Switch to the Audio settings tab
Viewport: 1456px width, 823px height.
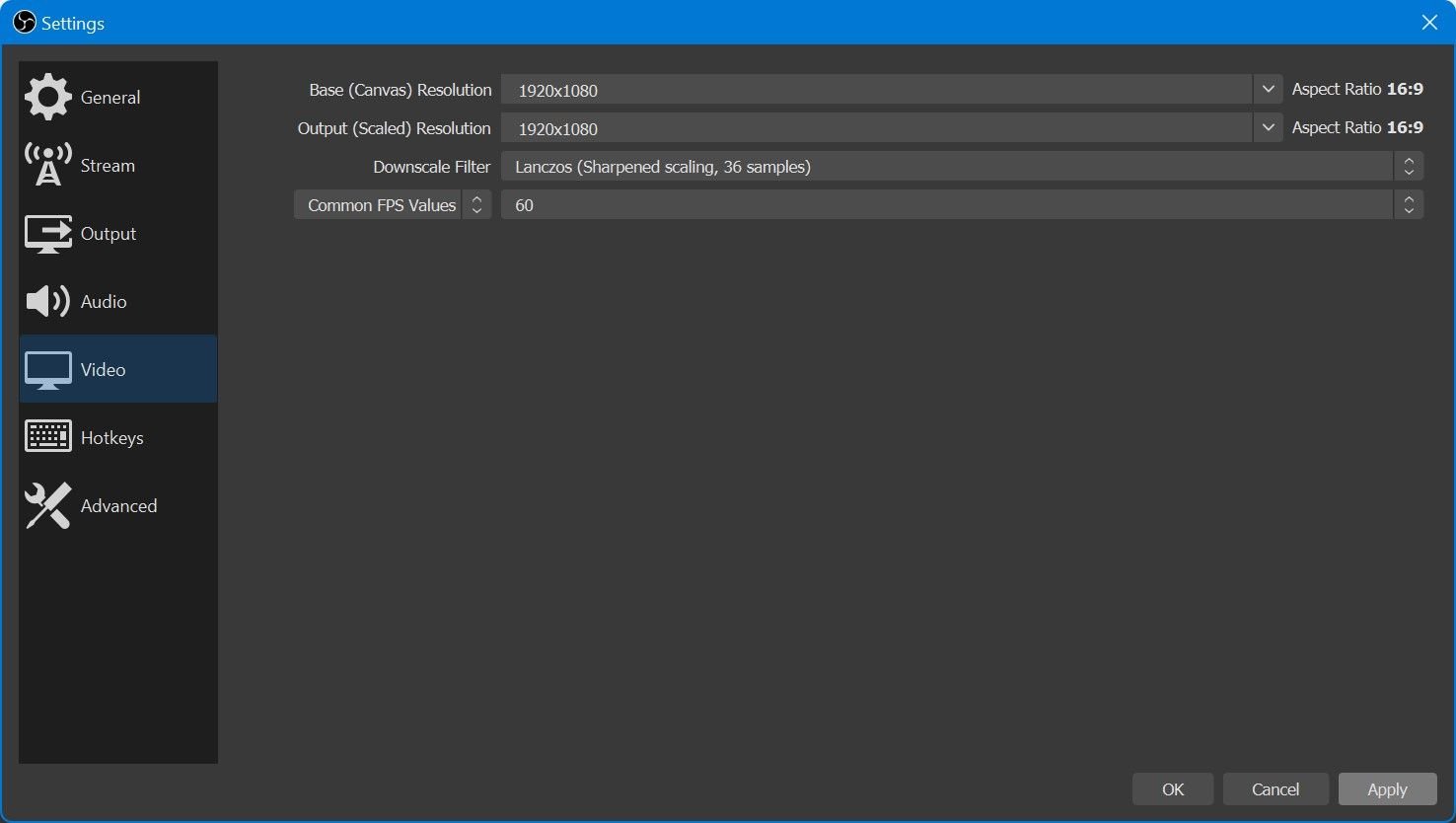coord(104,302)
